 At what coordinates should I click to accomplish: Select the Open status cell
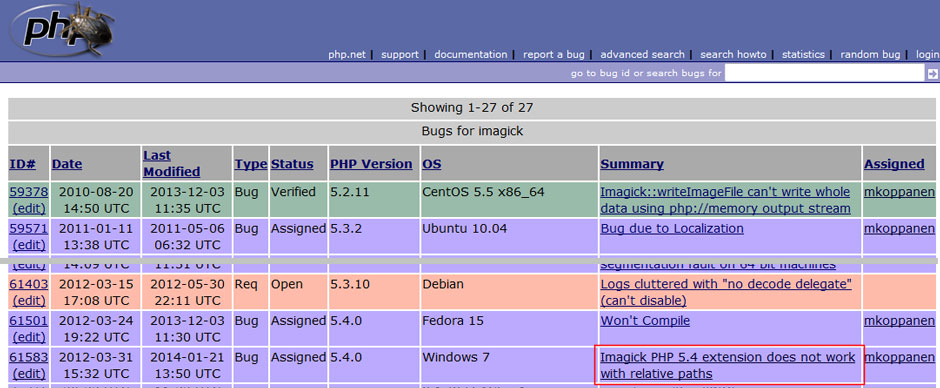[x=298, y=291]
